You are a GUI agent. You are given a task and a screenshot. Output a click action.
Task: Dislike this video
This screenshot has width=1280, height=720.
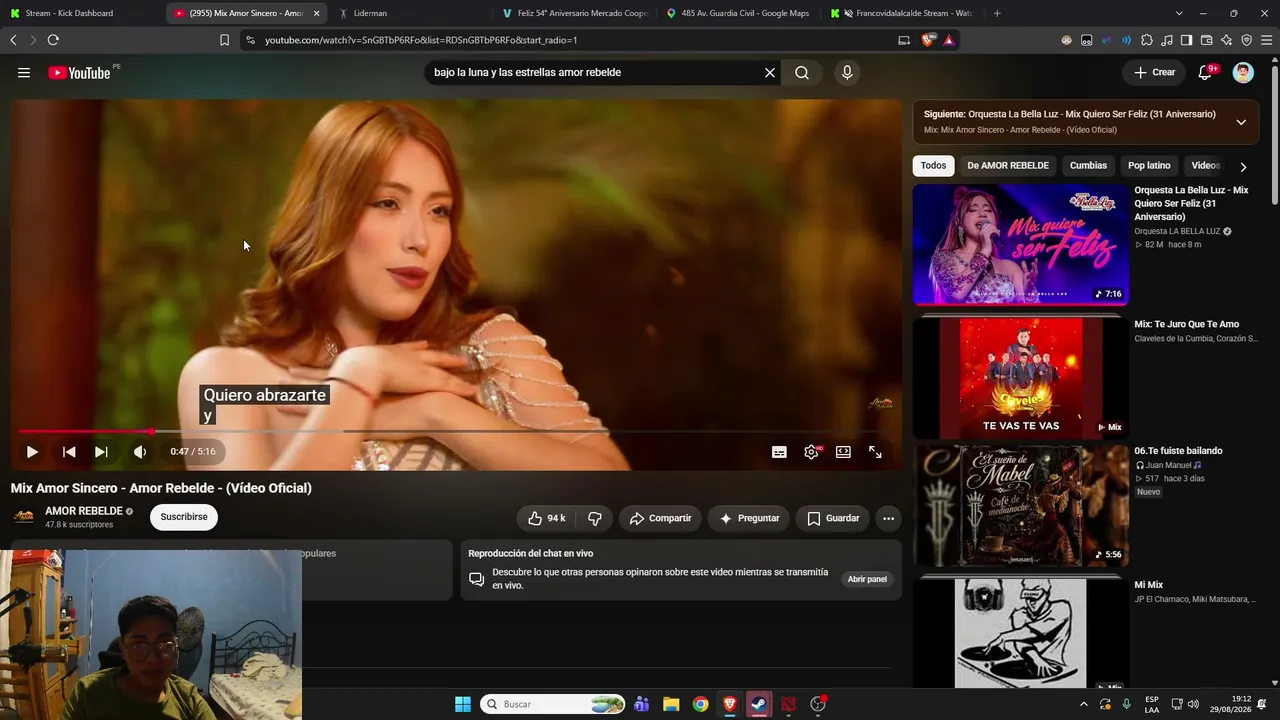pos(594,518)
